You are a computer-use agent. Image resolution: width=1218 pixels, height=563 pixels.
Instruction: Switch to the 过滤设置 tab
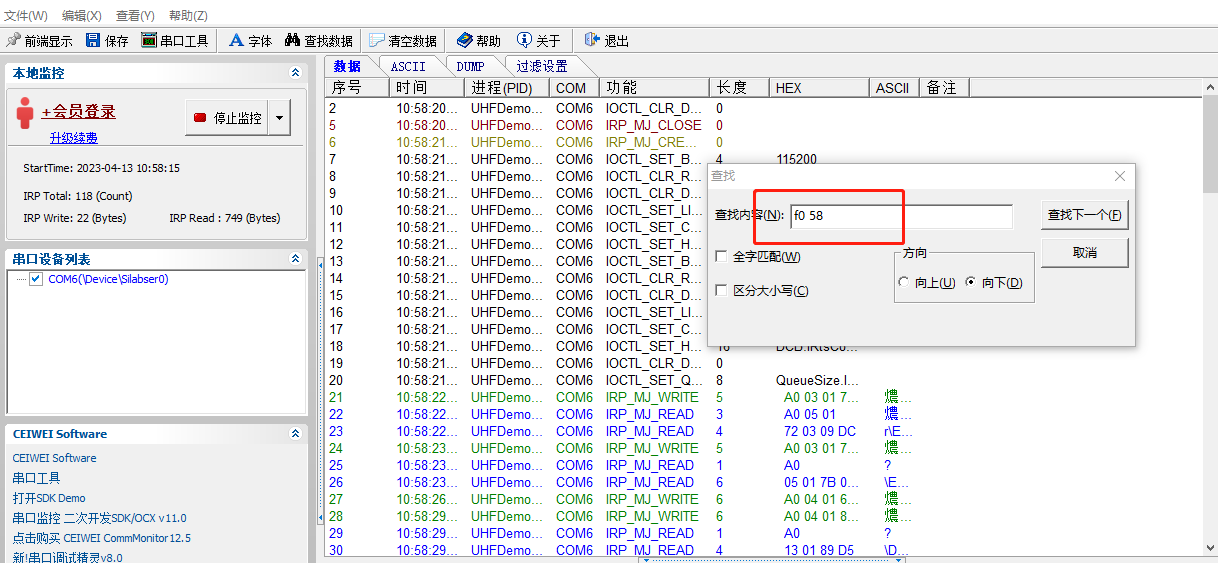[x=542, y=66]
